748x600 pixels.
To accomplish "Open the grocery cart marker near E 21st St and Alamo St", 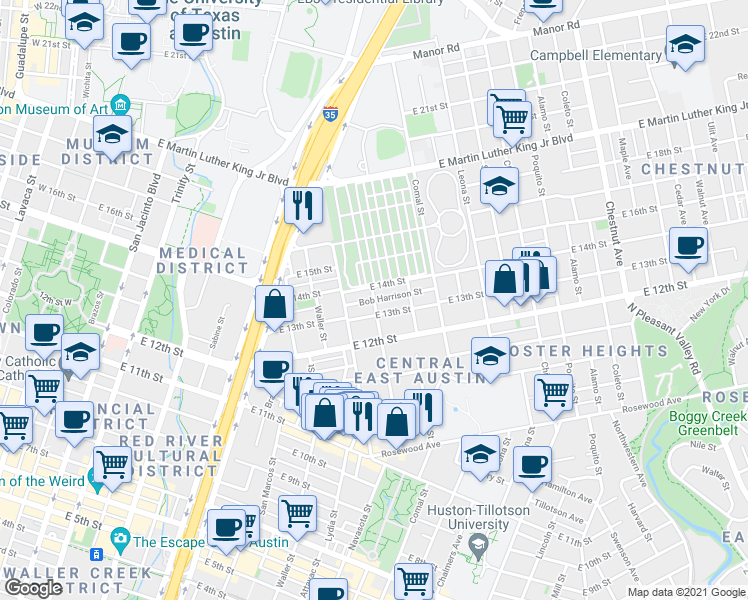I will point(512,120).
